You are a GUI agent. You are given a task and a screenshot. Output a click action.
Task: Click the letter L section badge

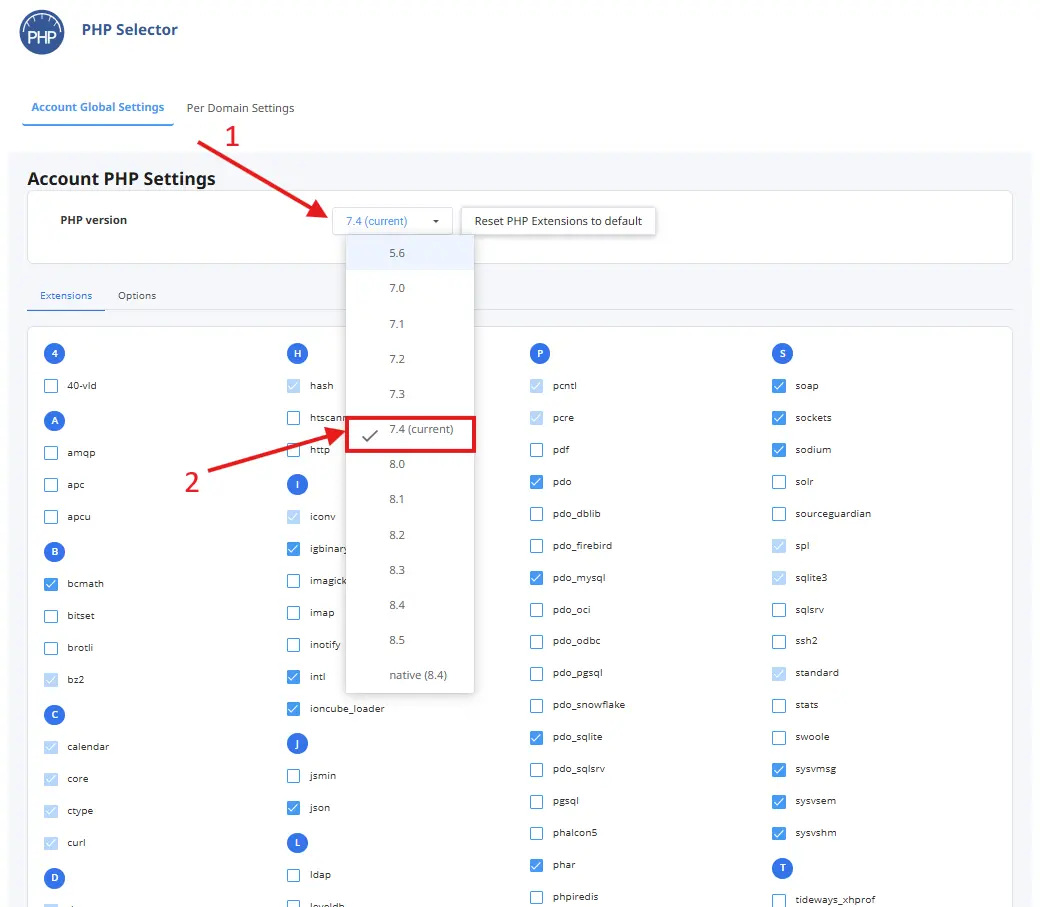pos(297,843)
